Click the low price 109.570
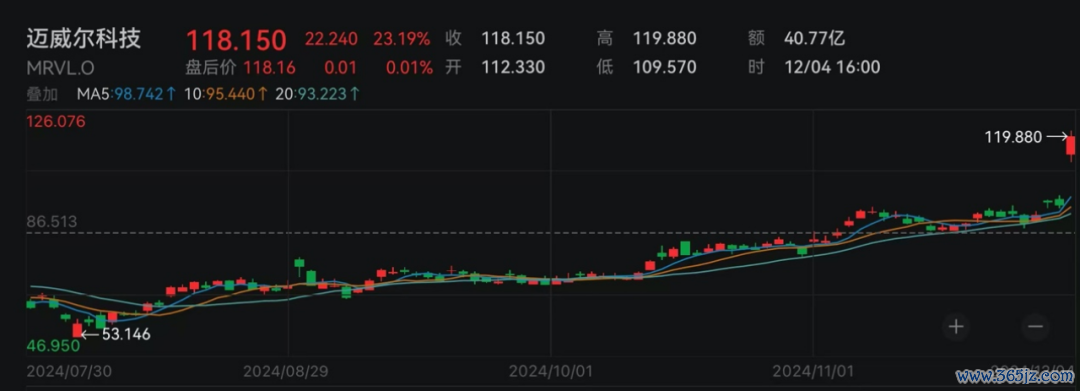The image size is (1080, 391). point(664,67)
